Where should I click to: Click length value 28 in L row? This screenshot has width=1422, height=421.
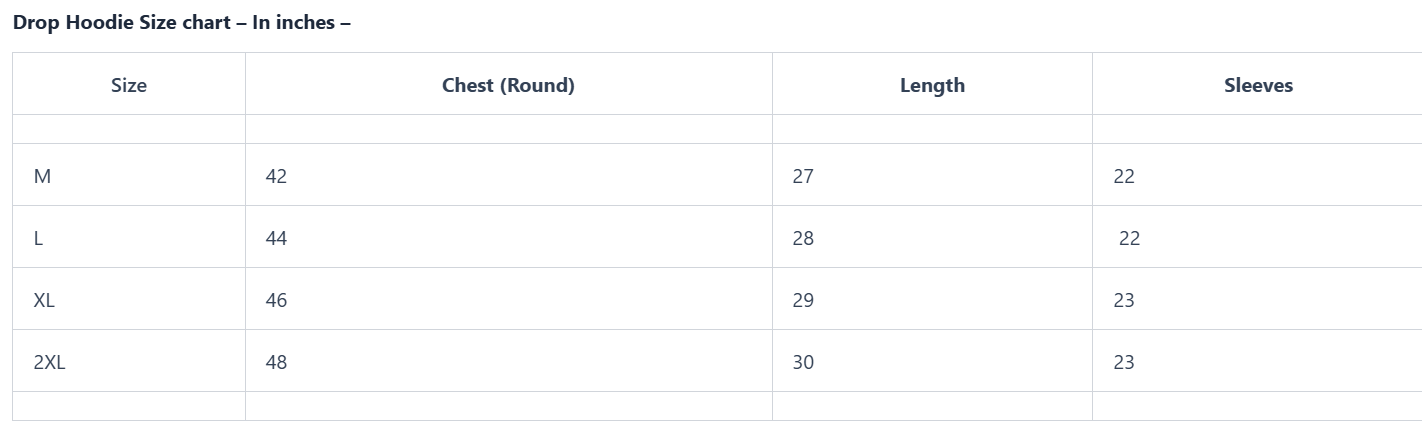pyautogui.click(x=803, y=238)
